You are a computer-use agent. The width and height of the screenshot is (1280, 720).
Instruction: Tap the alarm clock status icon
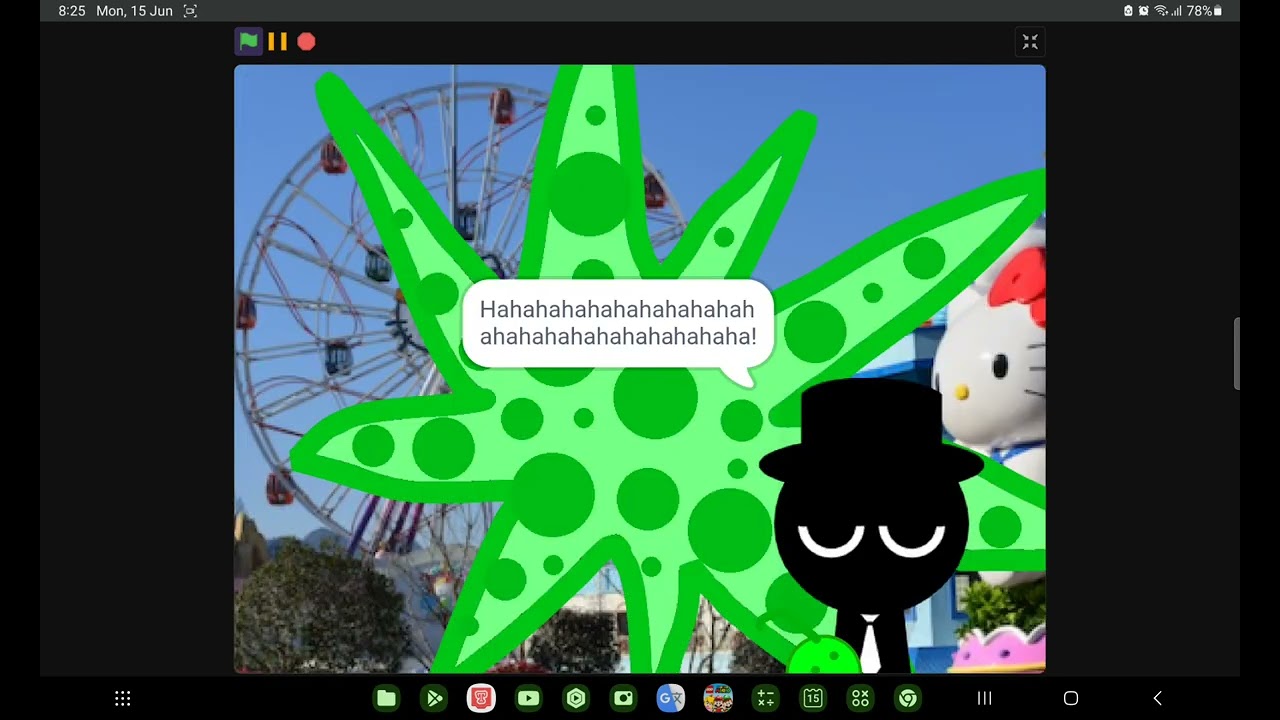(x=1143, y=11)
